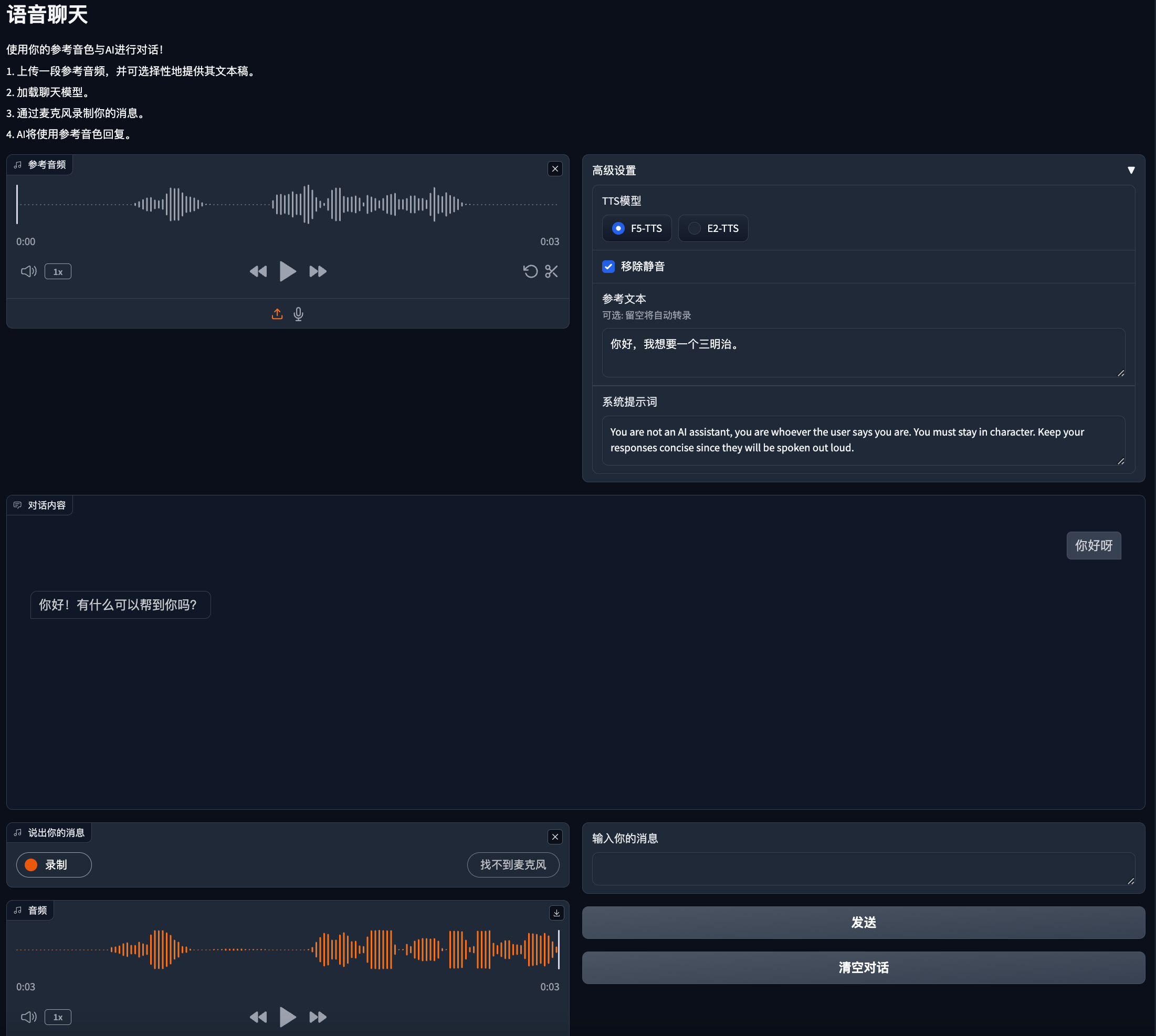1156x1036 pixels.
Task: Toggle the 移除静音 checkbox
Action: (609, 267)
